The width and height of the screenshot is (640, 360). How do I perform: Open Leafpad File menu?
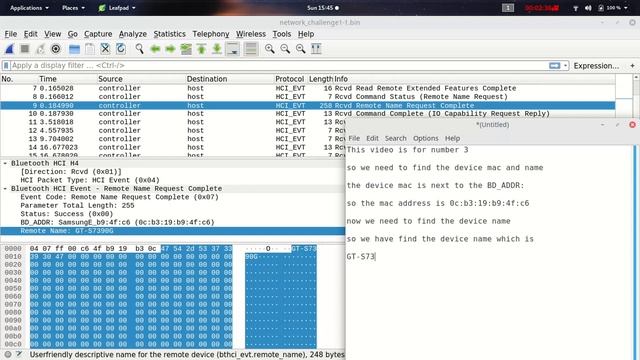354,138
